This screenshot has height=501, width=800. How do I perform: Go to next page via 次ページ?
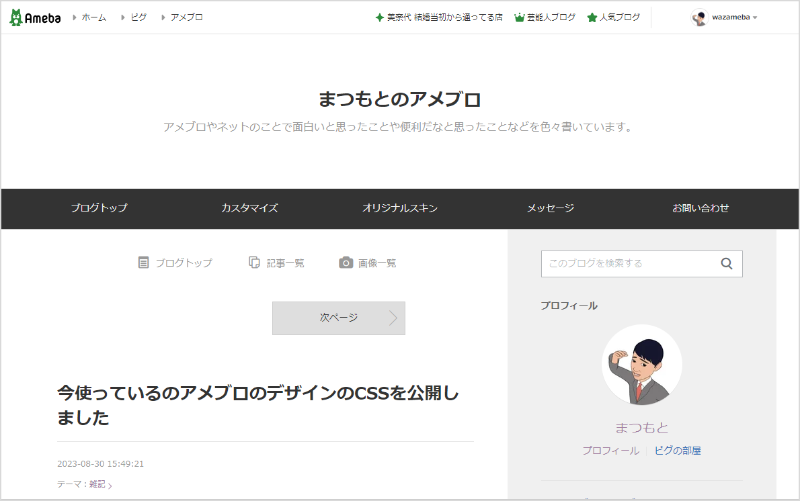click(x=338, y=318)
